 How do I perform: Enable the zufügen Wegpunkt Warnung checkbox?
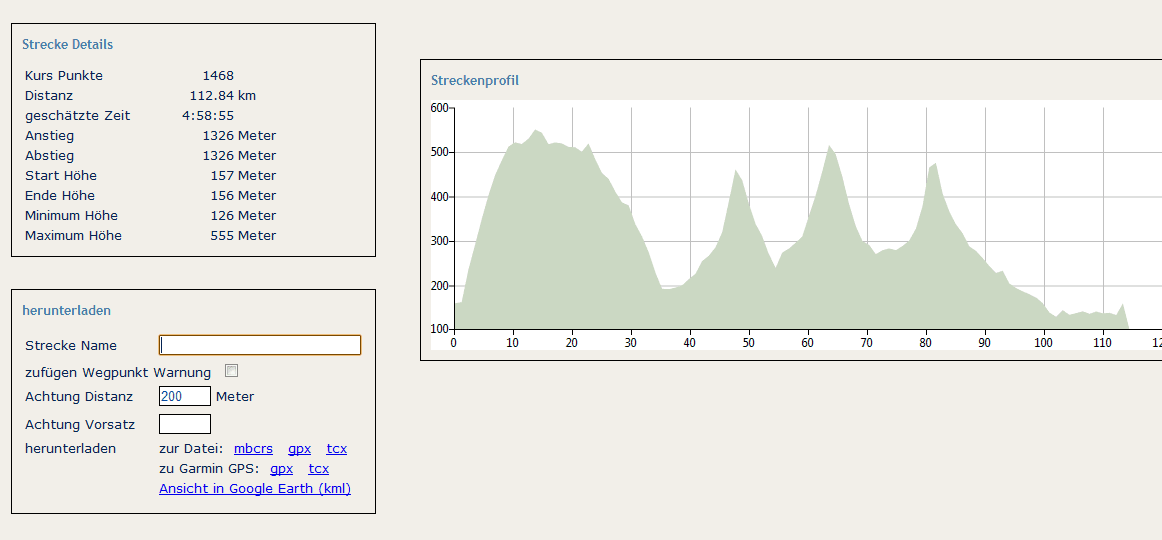coord(231,370)
